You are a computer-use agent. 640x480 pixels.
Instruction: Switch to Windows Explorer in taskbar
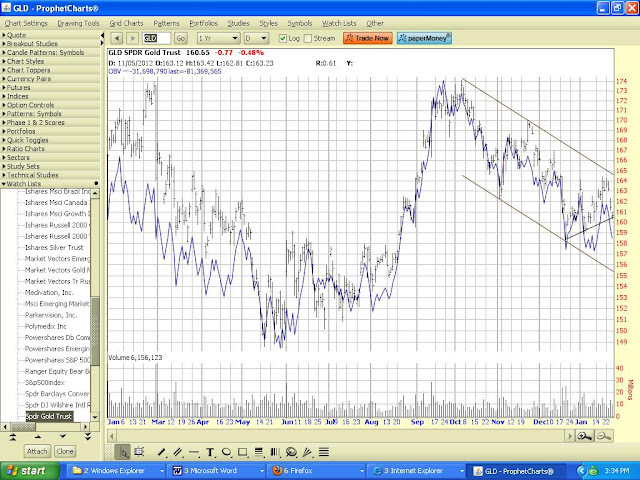pyautogui.click(x=117, y=471)
